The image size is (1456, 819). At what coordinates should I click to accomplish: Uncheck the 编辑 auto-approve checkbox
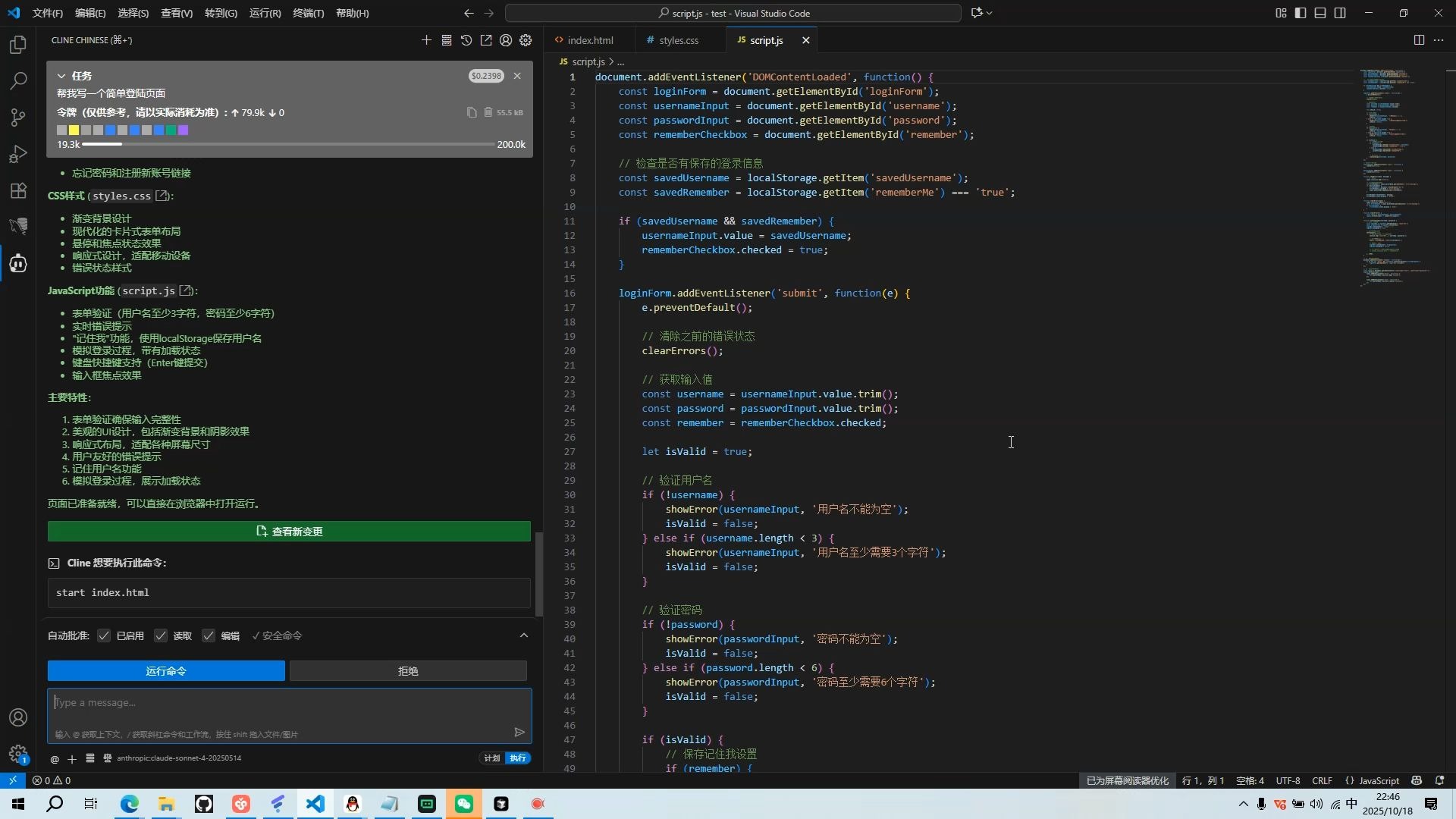coord(209,635)
